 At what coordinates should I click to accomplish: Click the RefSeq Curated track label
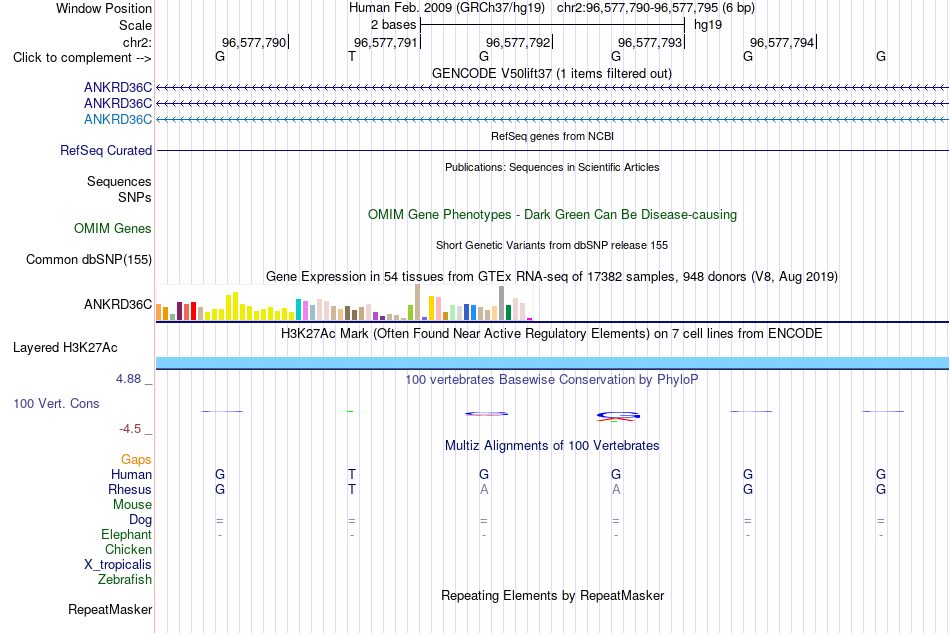106,150
